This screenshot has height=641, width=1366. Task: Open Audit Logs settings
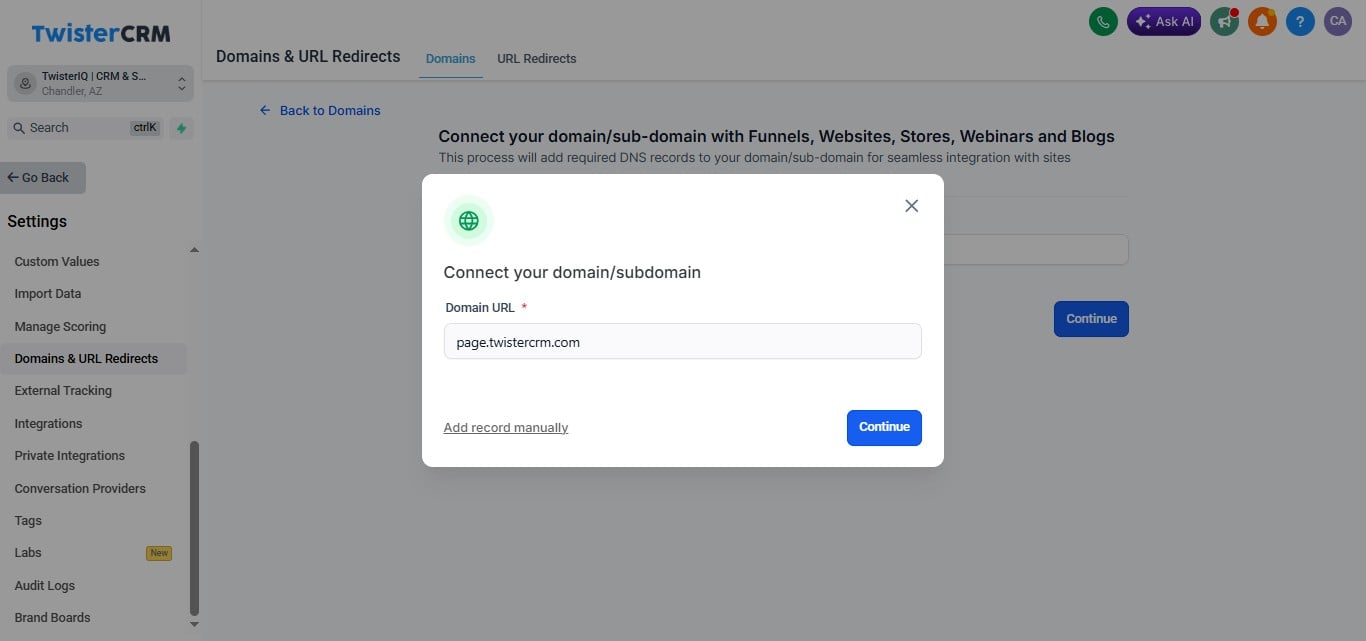pos(45,585)
